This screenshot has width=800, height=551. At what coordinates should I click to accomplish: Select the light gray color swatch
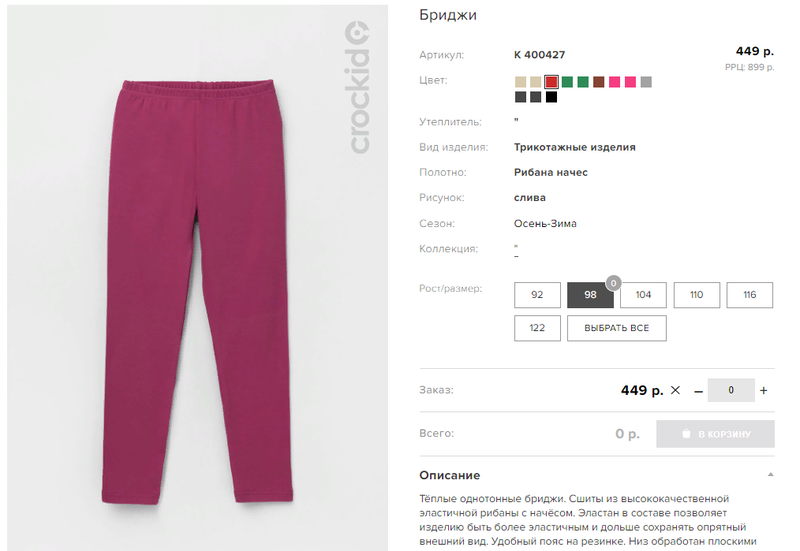pos(646,82)
